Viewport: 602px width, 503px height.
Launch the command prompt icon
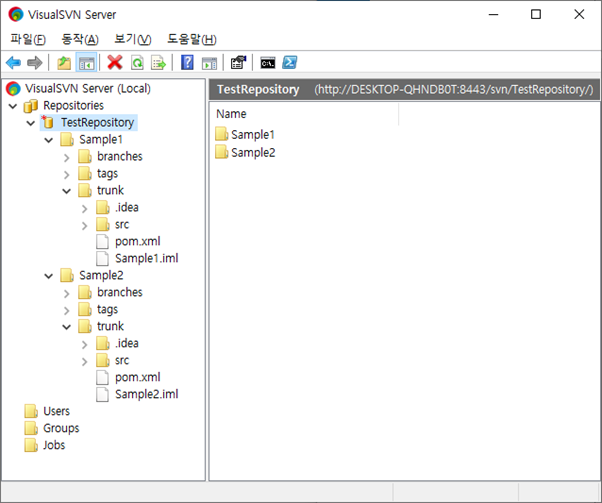pos(268,63)
